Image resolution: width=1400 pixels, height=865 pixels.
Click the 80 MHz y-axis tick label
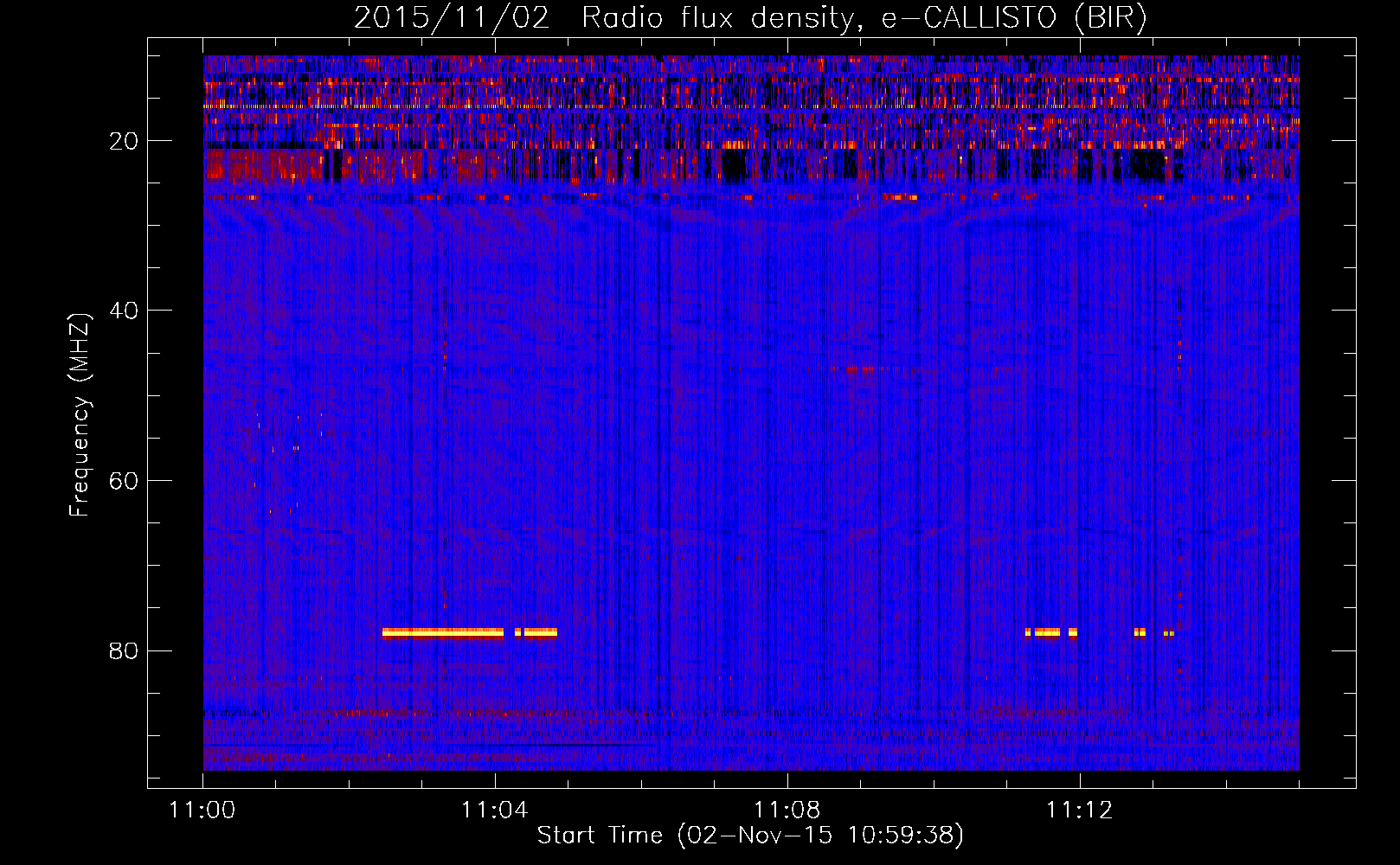click(124, 650)
